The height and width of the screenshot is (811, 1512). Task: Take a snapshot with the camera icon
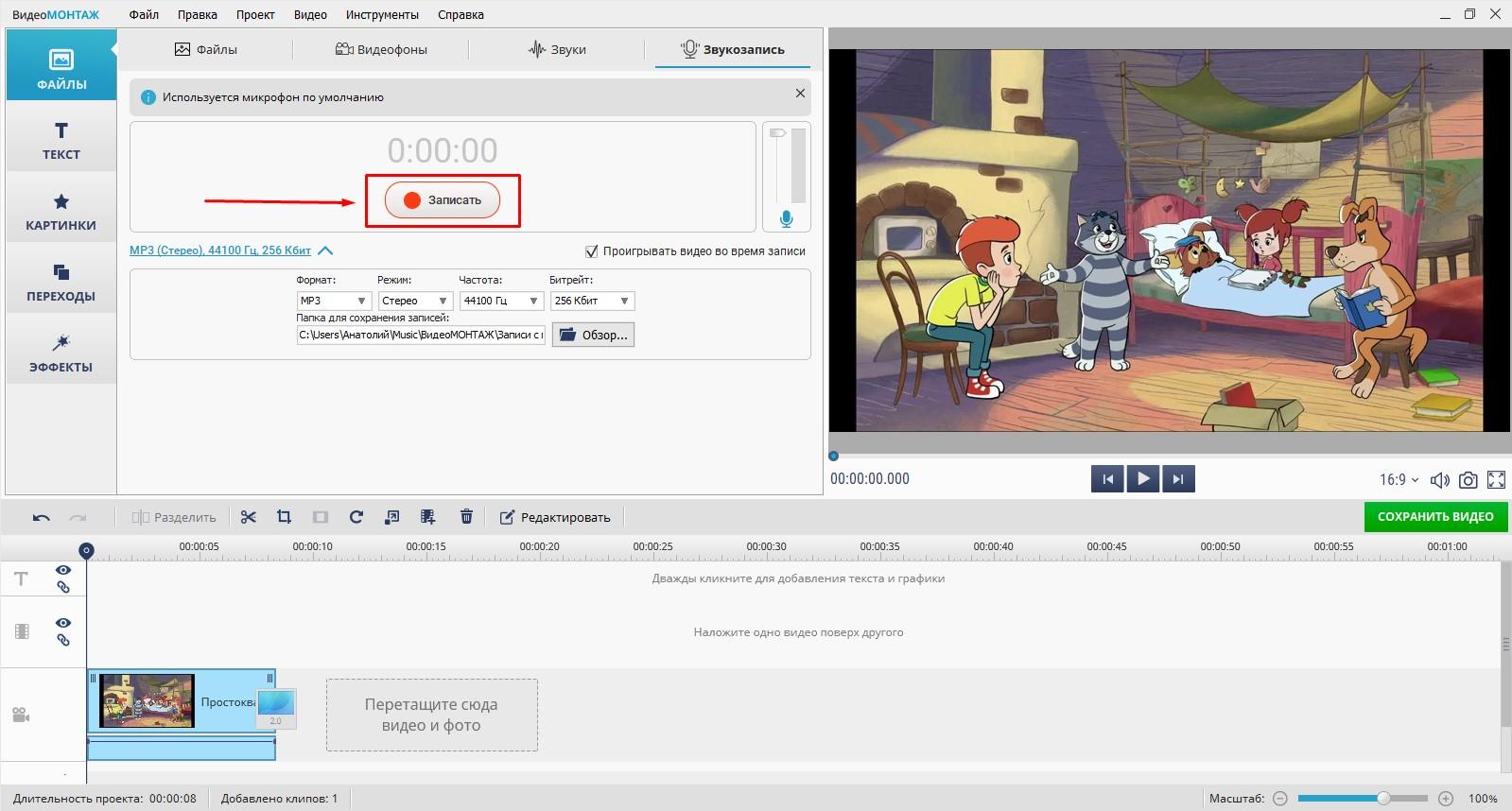pos(1468,480)
